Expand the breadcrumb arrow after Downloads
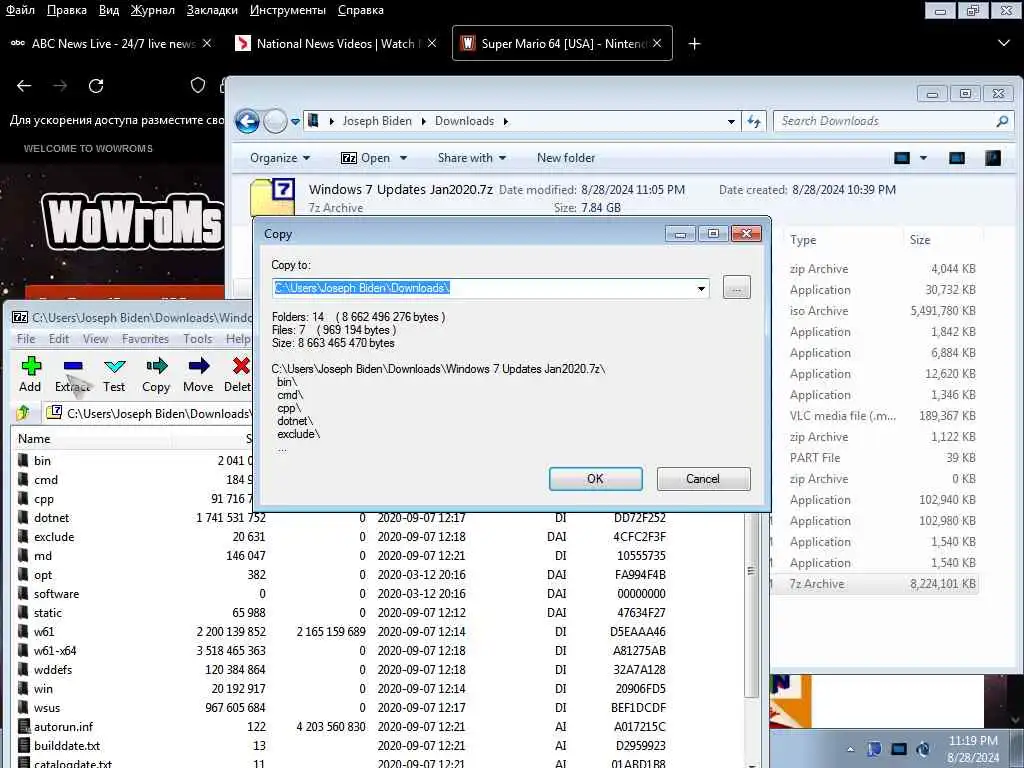 505,121
